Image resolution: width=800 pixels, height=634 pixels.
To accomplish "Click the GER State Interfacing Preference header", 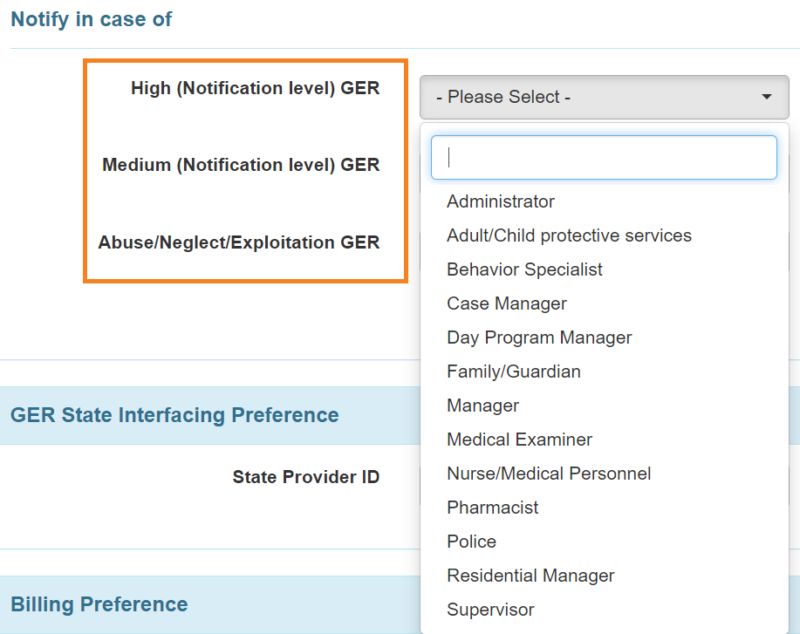I will coord(175,415).
